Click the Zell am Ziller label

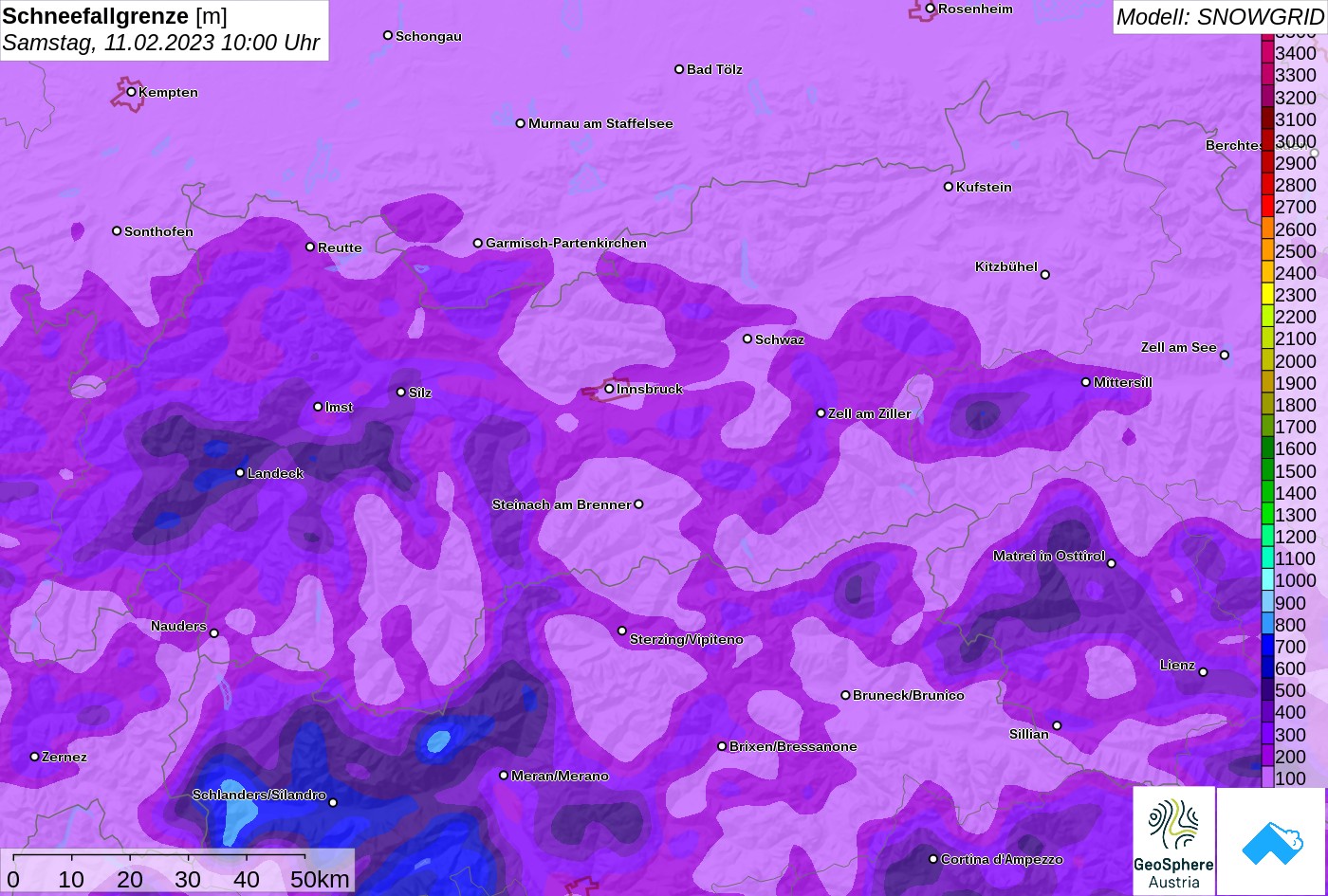[870, 413]
